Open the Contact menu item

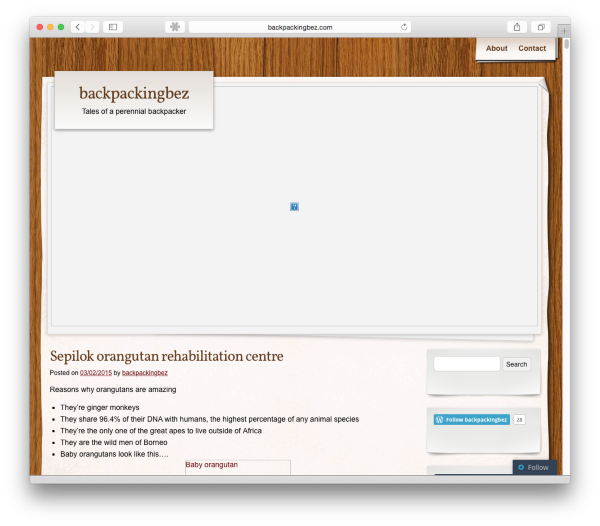[532, 48]
